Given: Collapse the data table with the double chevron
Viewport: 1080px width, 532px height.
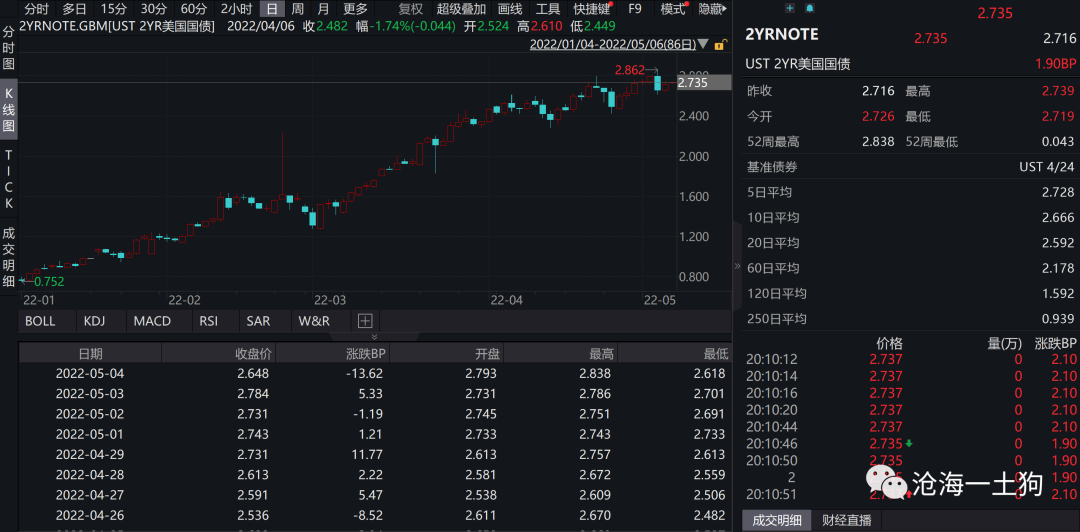Looking at the screenshot, I should [x=375, y=336].
